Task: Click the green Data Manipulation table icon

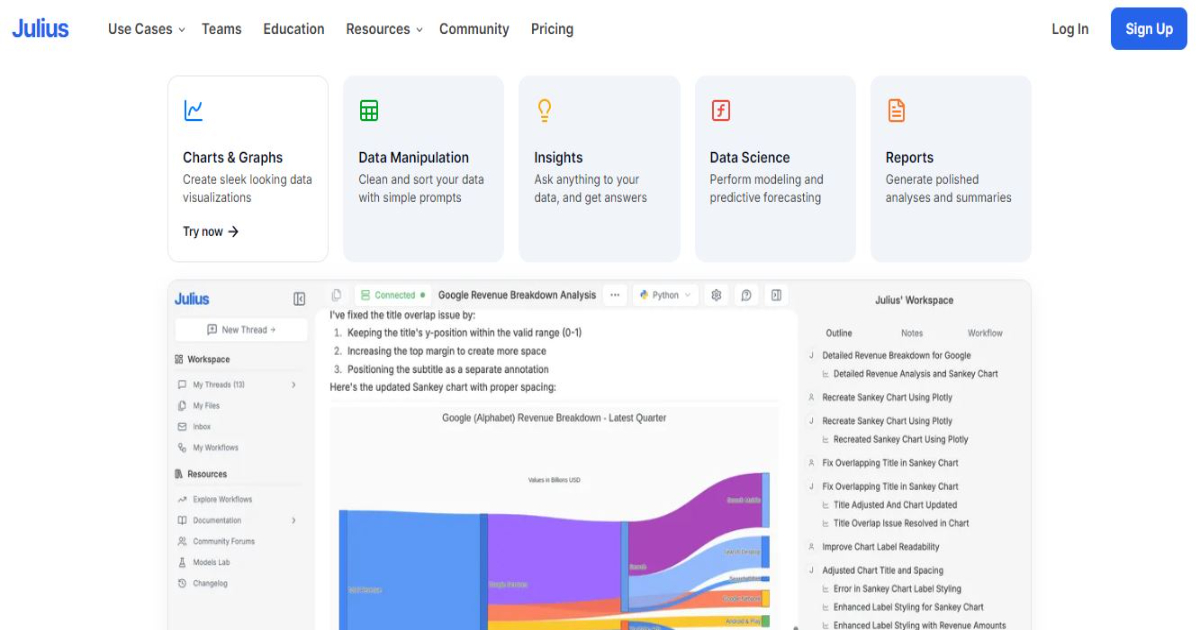Action: click(x=369, y=111)
